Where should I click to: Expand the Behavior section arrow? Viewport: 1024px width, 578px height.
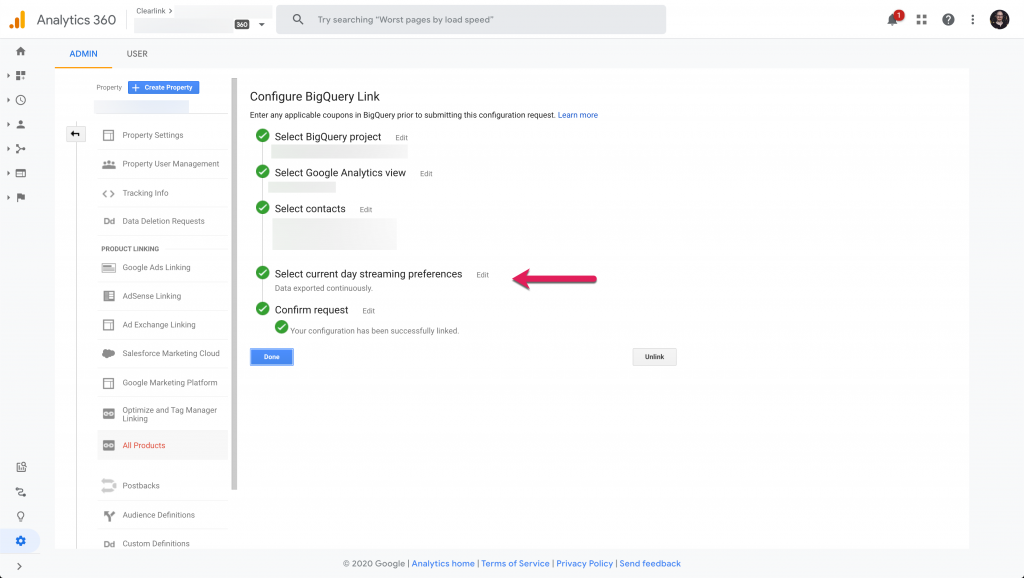coord(8,173)
